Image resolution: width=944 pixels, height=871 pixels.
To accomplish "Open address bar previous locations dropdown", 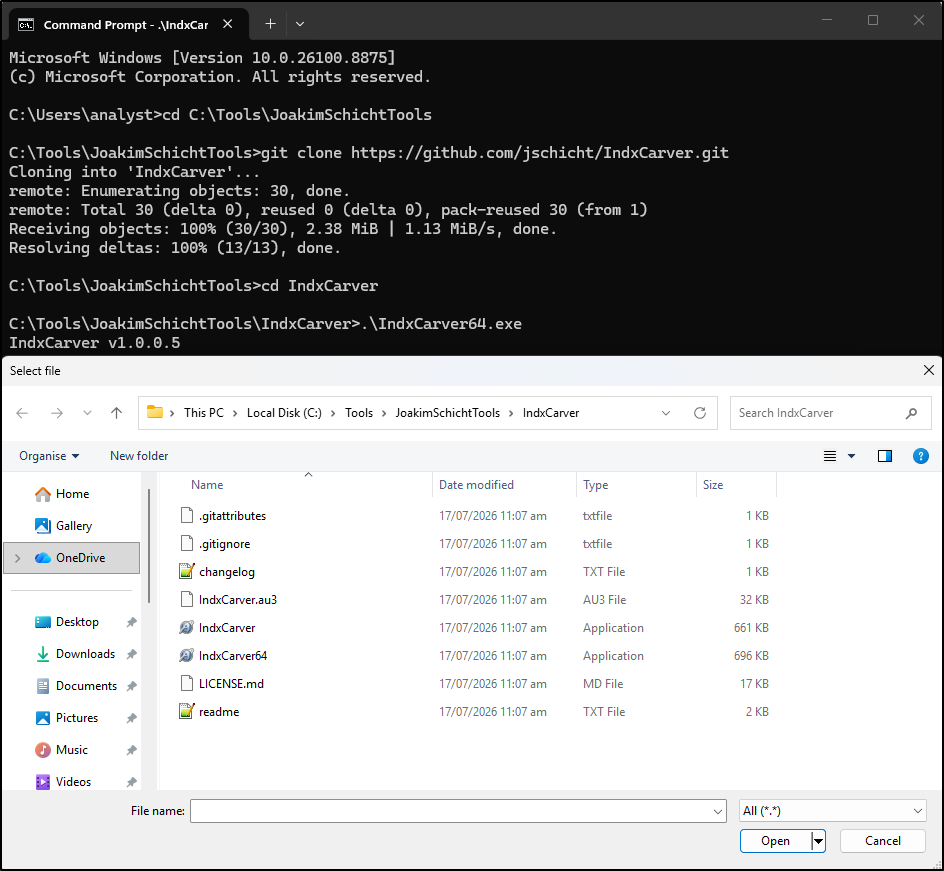I will (x=666, y=413).
